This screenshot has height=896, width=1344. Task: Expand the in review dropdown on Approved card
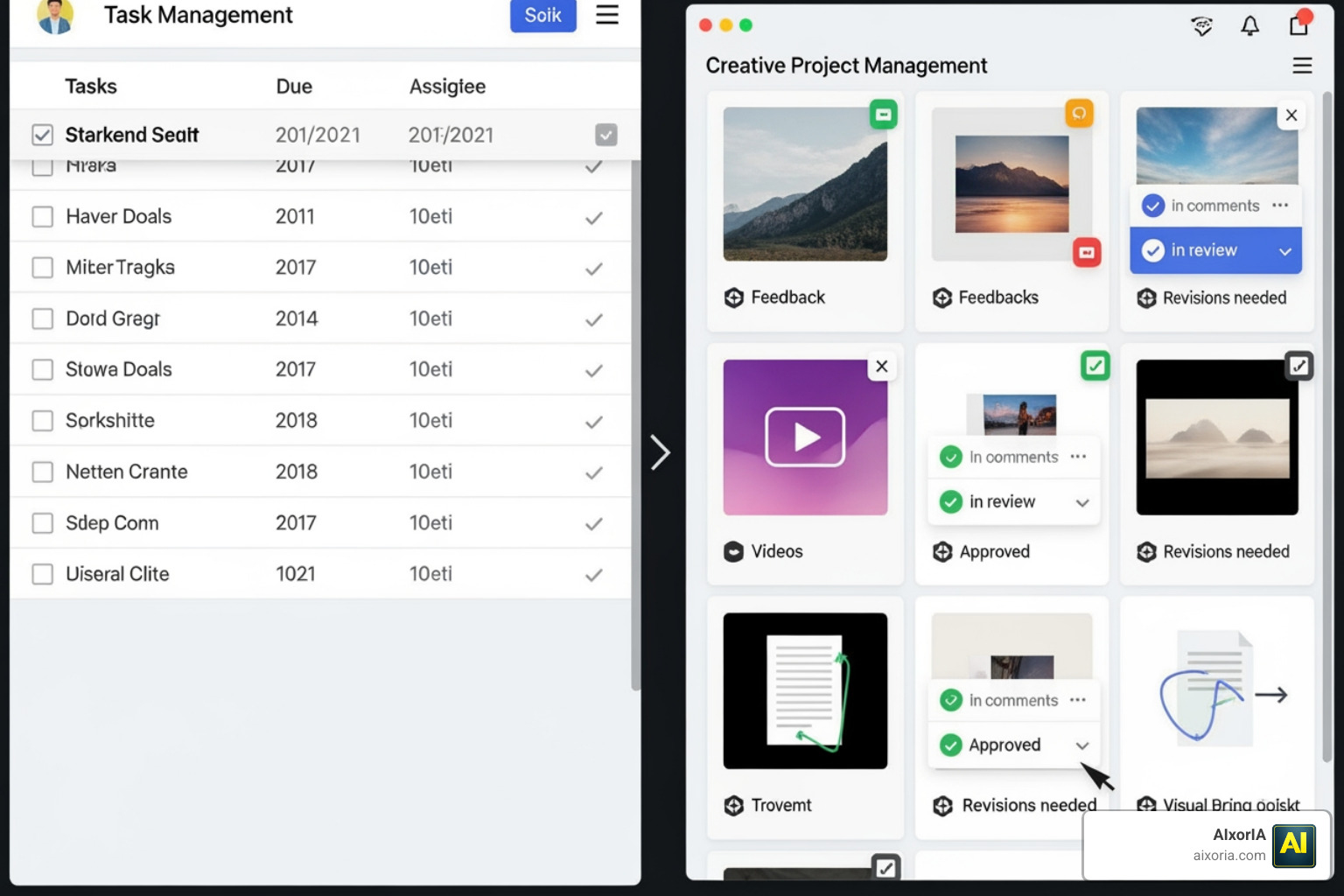1082,502
